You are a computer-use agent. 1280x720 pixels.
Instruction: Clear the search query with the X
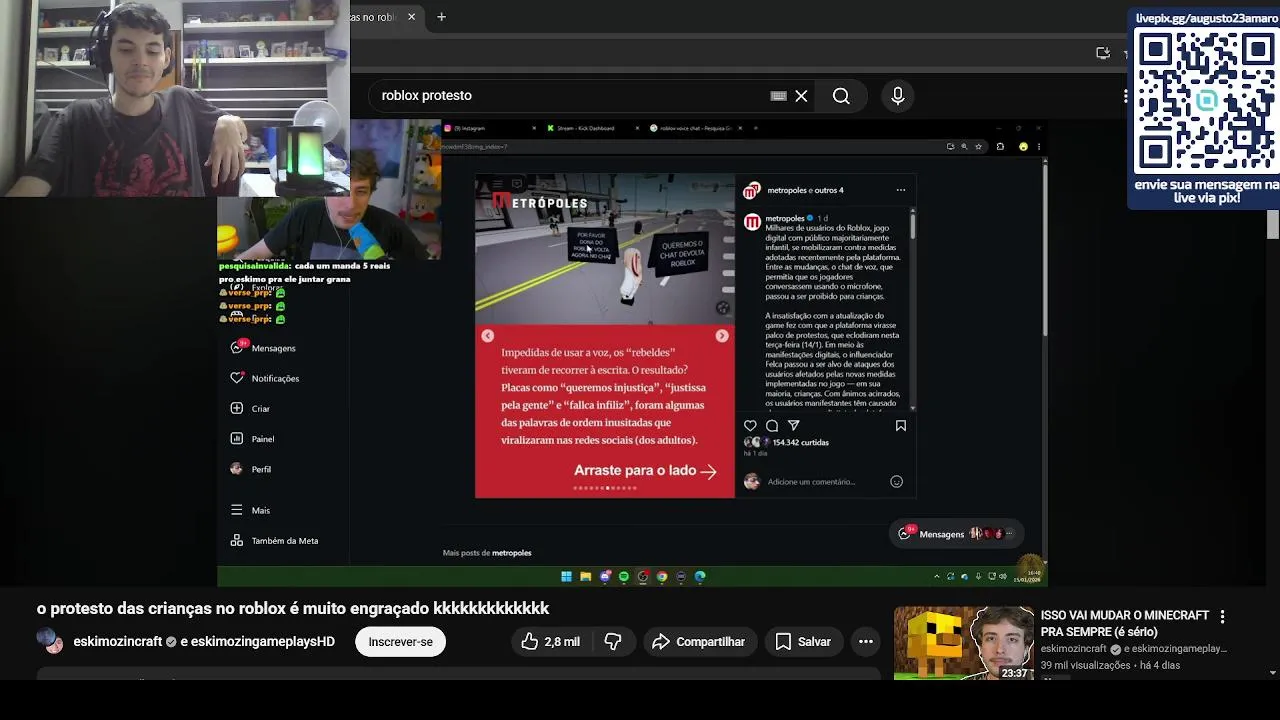coord(801,96)
